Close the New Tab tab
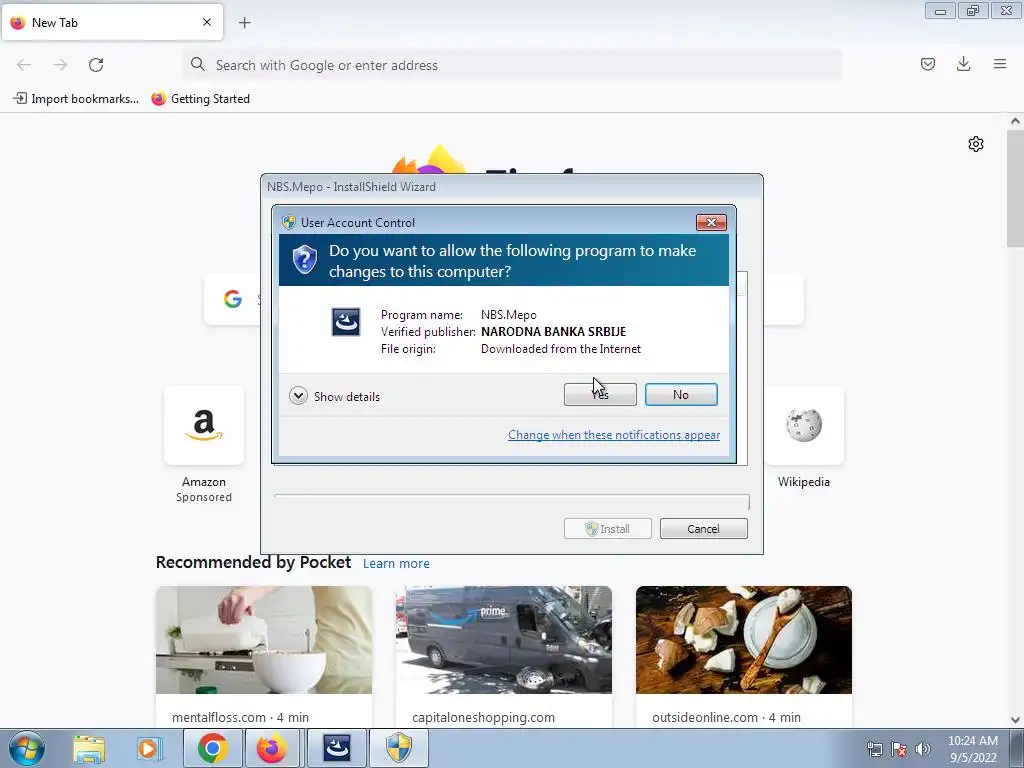This screenshot has width=1024, height=768. [x=207, y=22]
